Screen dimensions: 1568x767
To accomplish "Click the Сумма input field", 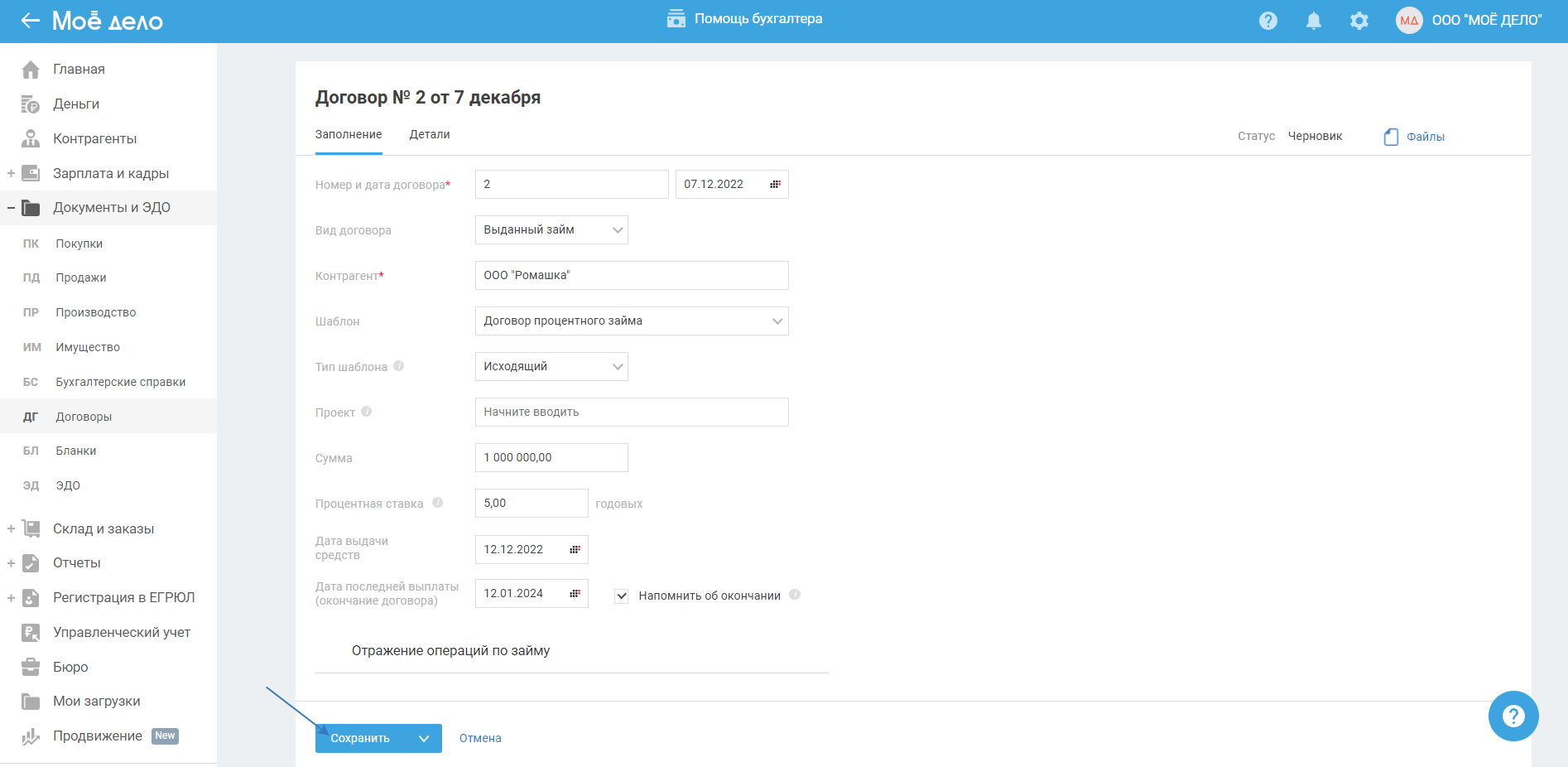I will (x=551, y=457).
